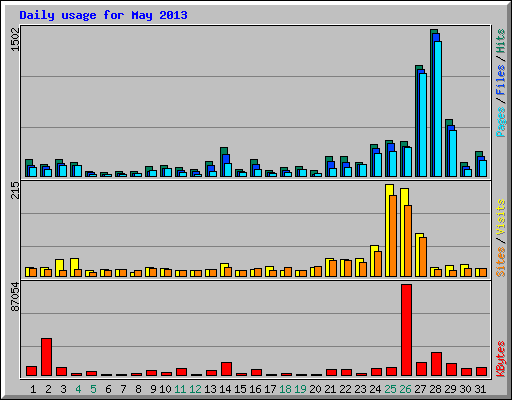
Task: Click the yellow 'Visits' legend label
Action: point(500,218)
